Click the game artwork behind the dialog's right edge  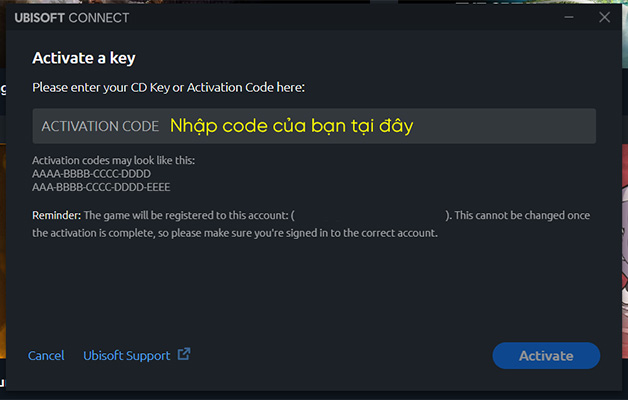point(622,250)
